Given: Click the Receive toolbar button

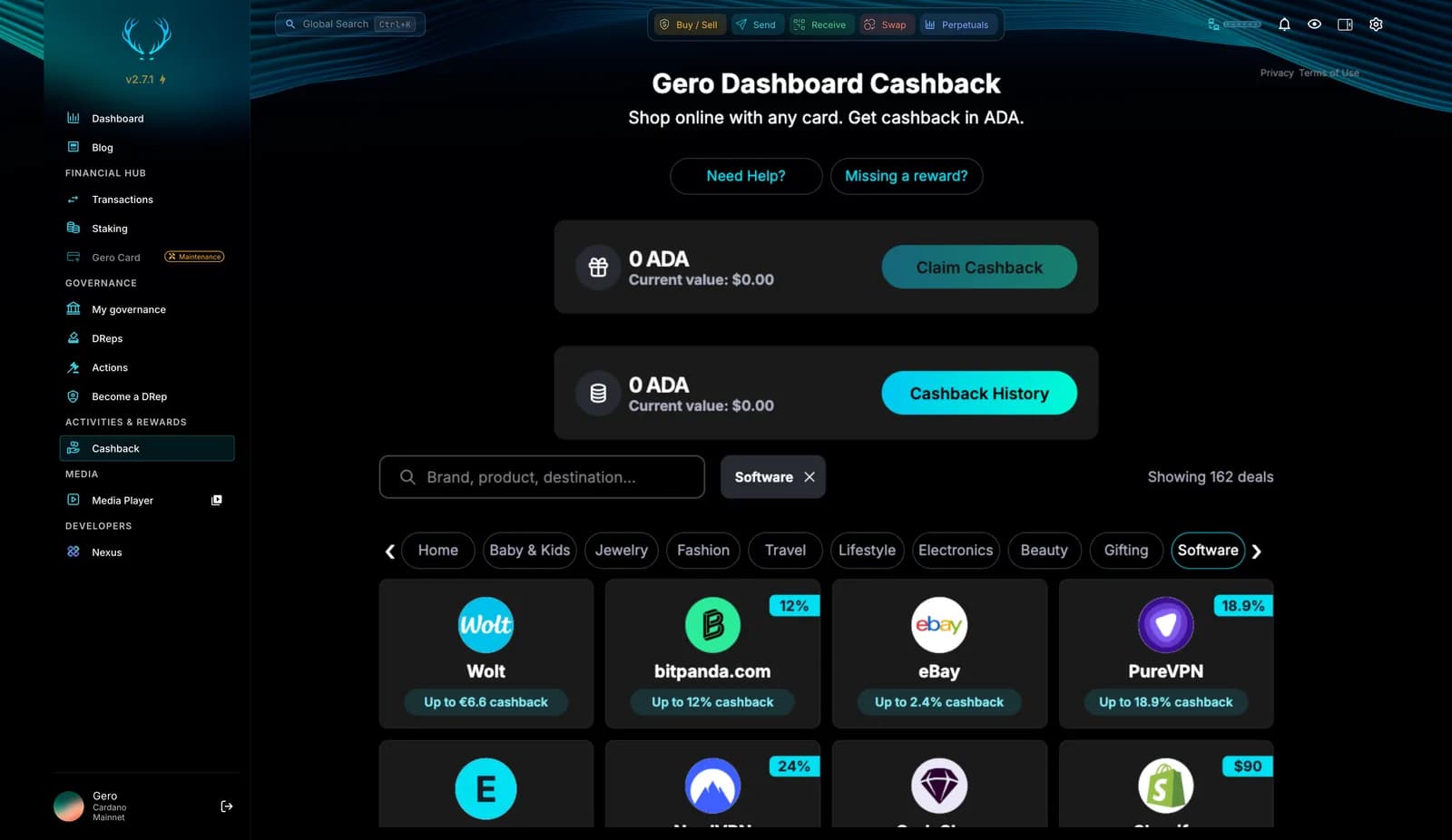Looking at the screenshot, I should (819, 24).
